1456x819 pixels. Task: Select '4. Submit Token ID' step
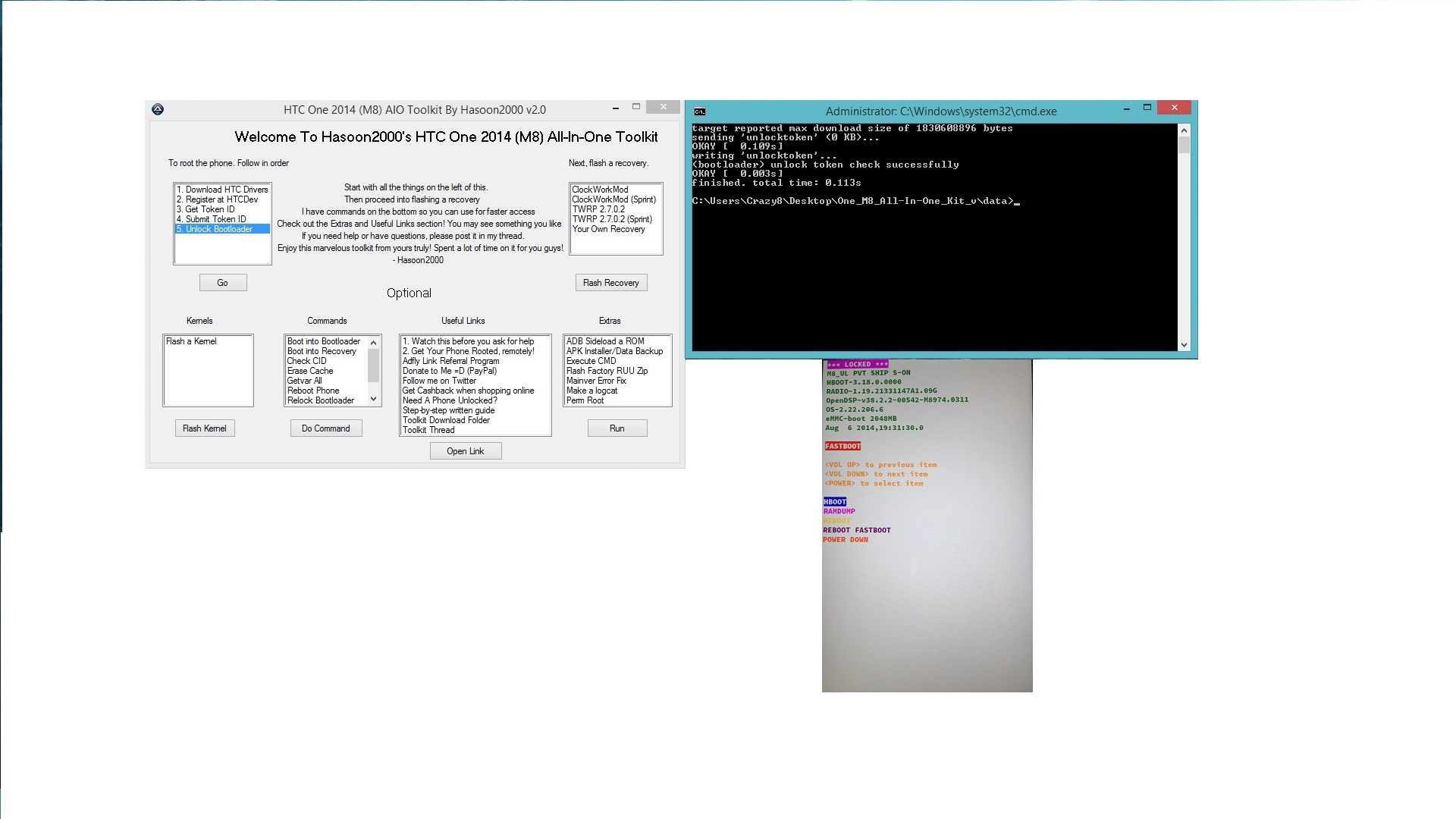(222, 219)
